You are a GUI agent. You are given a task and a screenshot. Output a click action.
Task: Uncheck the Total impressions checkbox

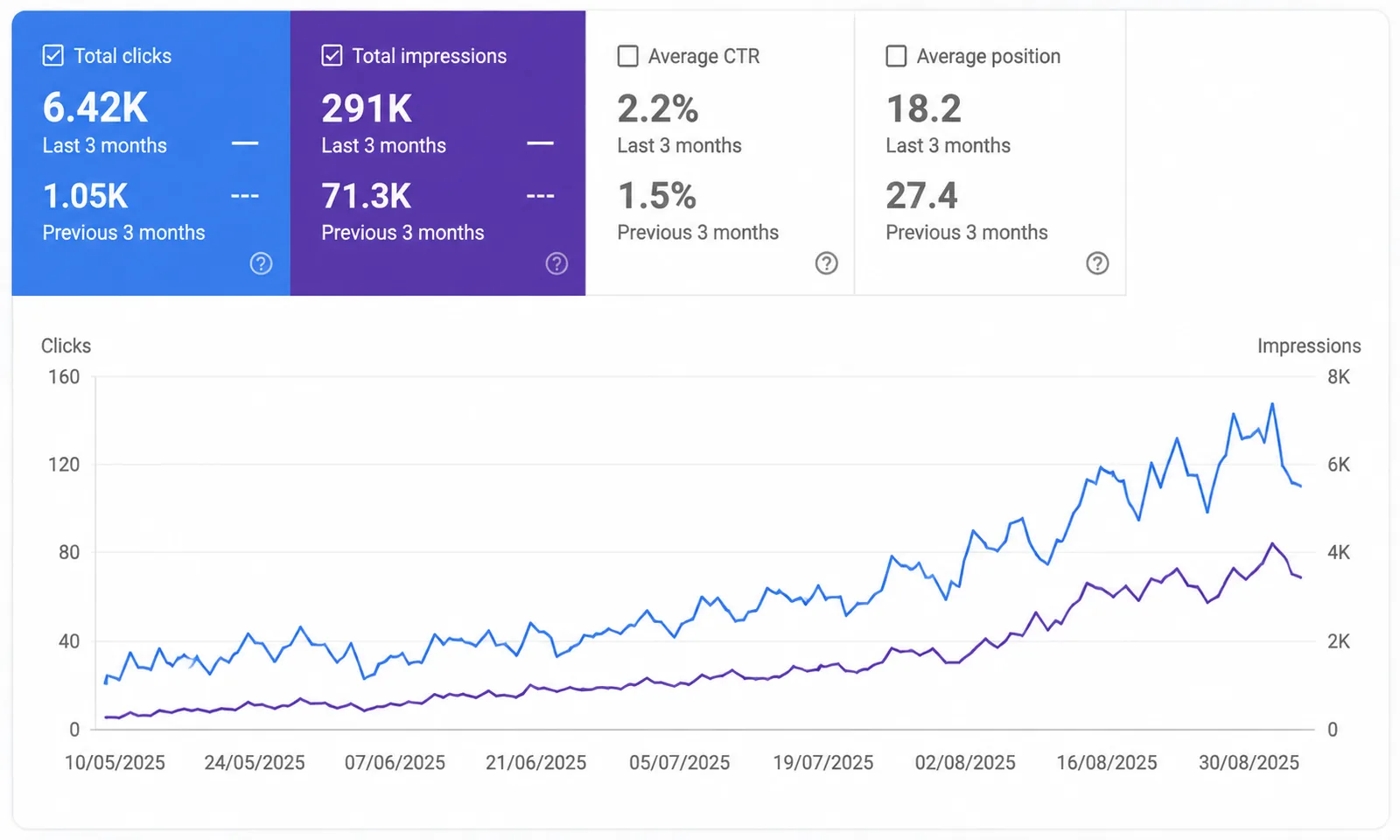point(332,56)
